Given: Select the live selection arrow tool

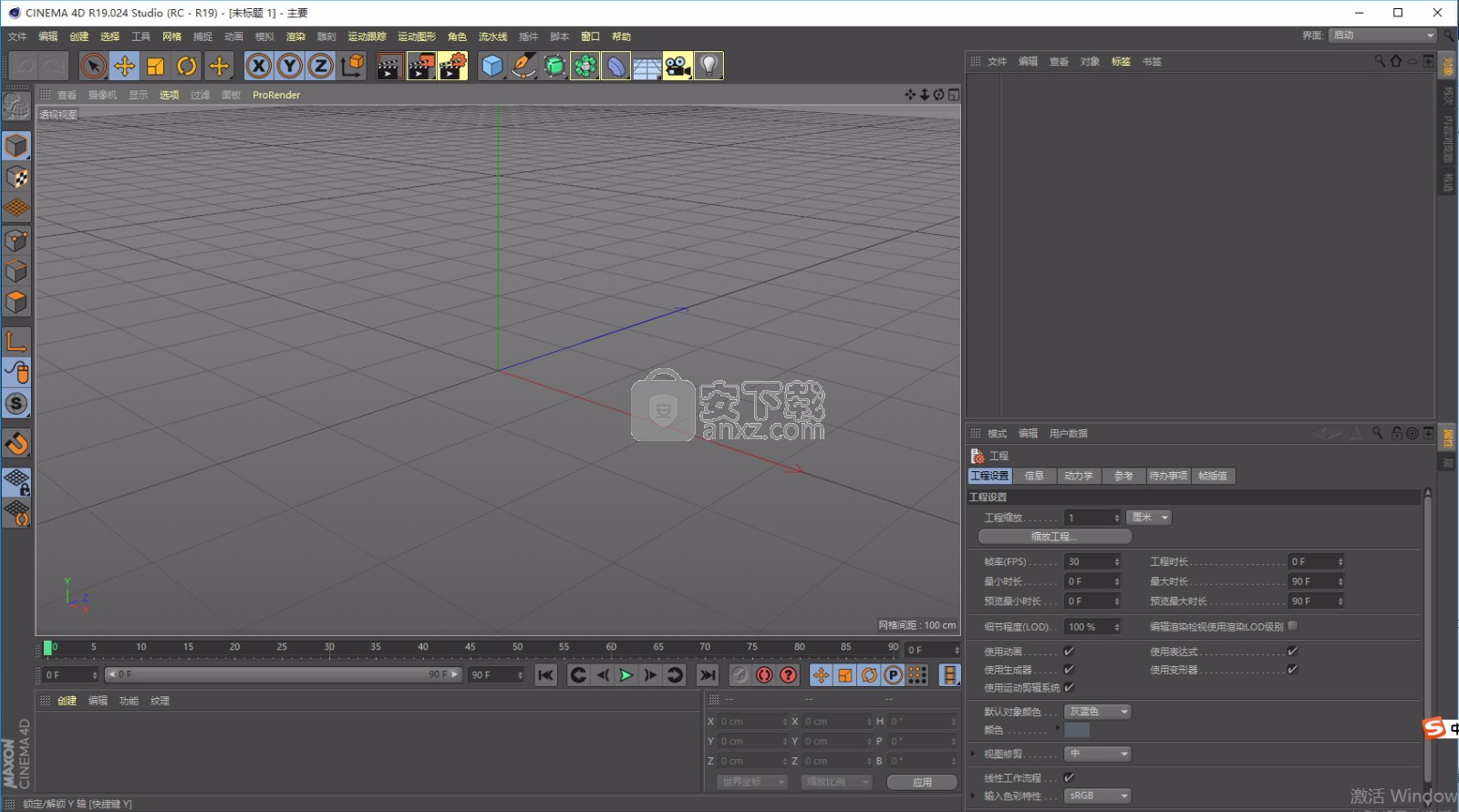Looking at the screenshot, I should [93, 66].
